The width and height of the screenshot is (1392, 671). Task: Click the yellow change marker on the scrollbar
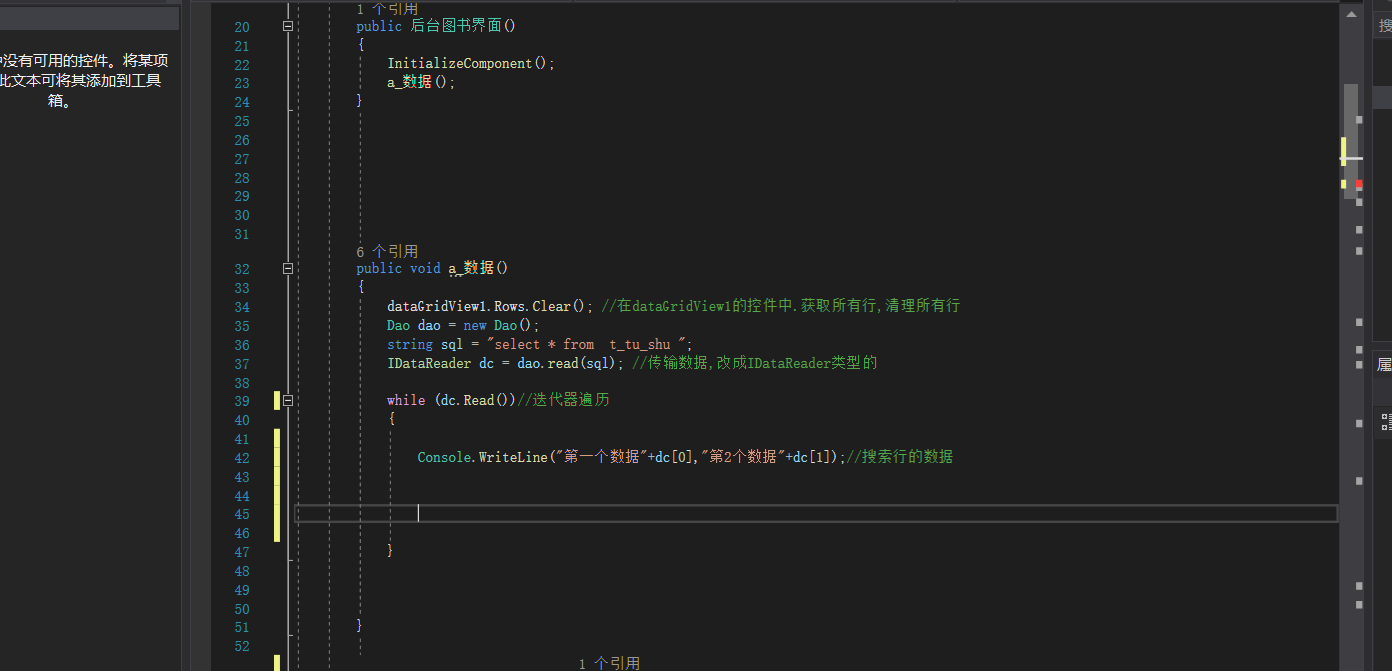coord(1344,151)
